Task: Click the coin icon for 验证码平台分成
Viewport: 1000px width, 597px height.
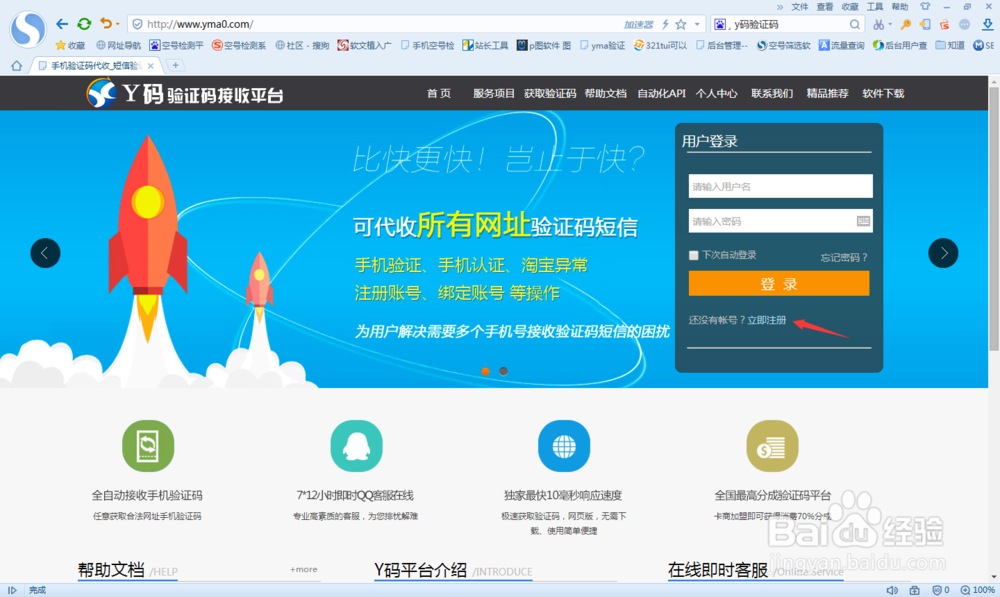Action: pyautogui.click(x=771, y=446)
